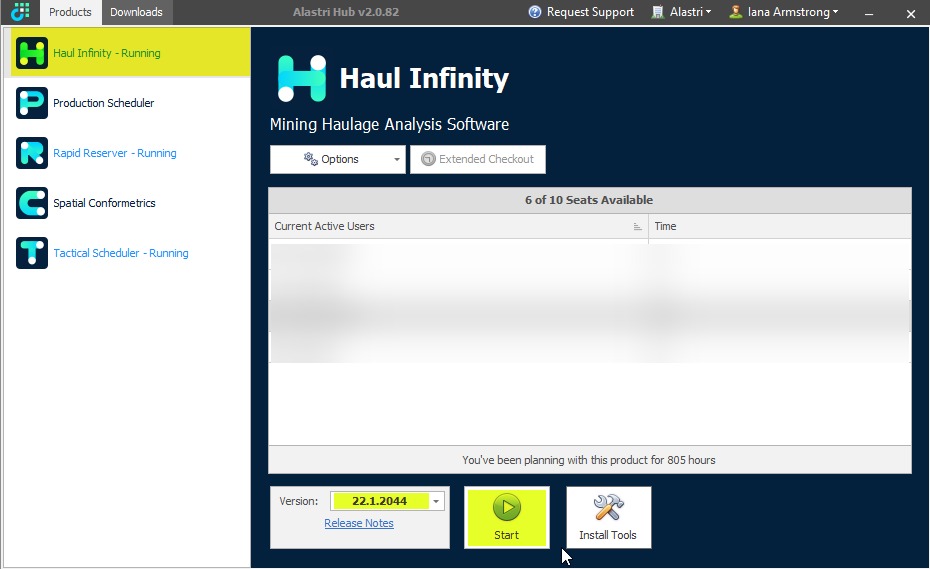Open Haul Infinity - Running entry
The width and height of the screenshot is (930, 569).
tap(127, 53)
